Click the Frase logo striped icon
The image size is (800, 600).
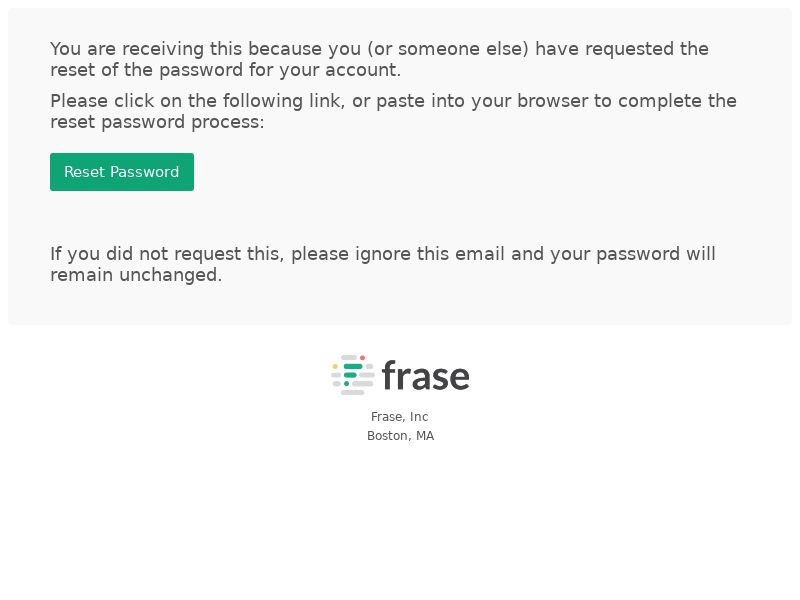click(353, 375)
